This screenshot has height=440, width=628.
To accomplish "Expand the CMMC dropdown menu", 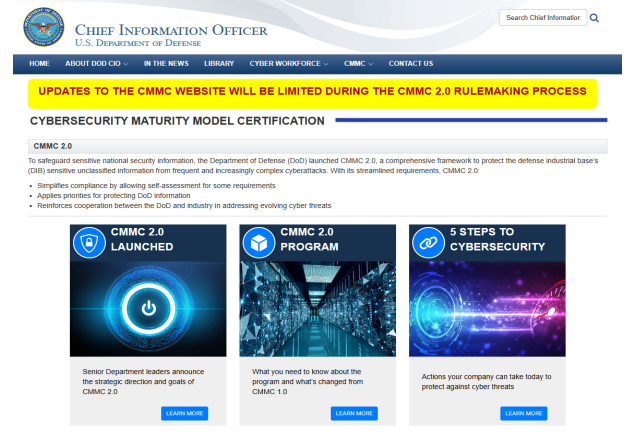I will [358, 64].
